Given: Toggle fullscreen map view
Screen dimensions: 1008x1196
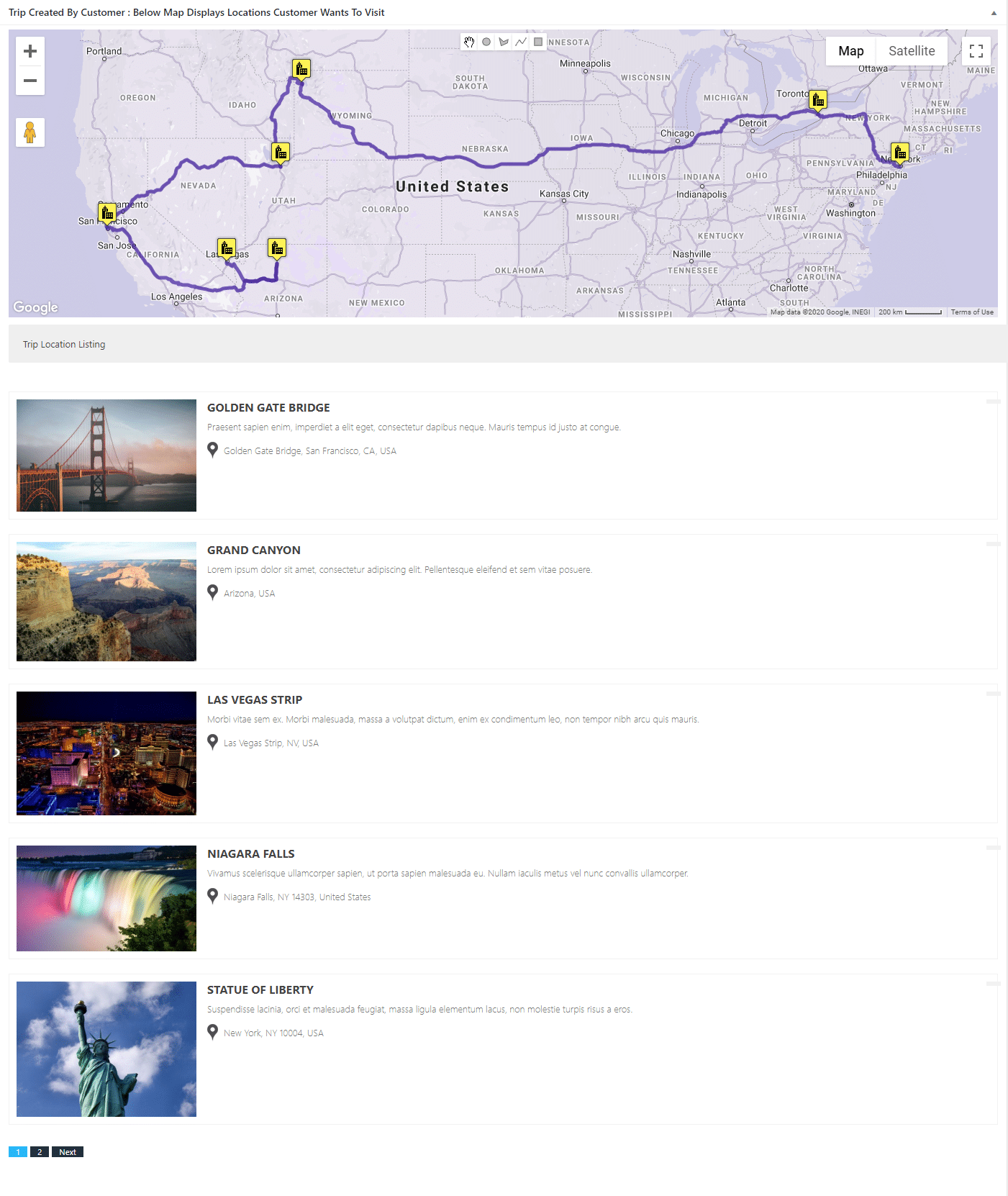Looking at the screenshot, I should click(976, 51).
